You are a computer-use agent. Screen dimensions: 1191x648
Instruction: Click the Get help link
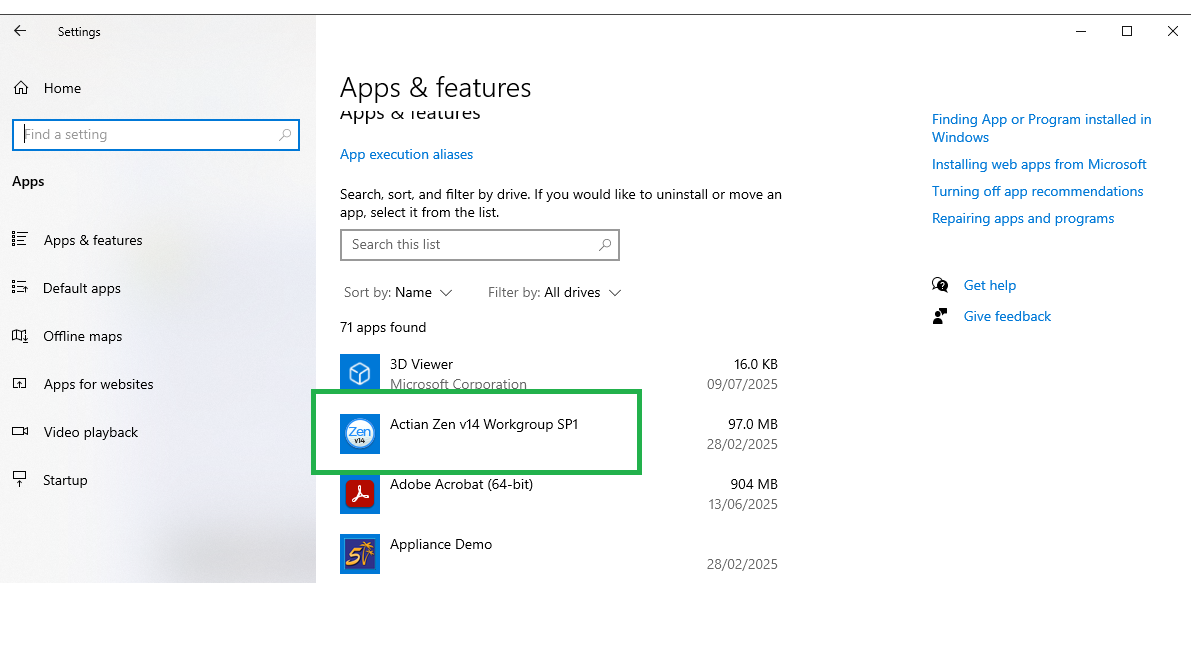tap(990, 285)
